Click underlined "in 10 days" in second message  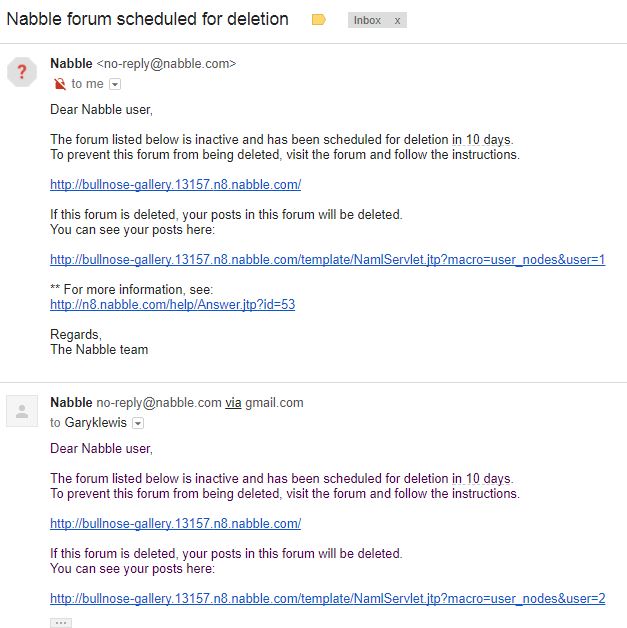coord(482,479)
